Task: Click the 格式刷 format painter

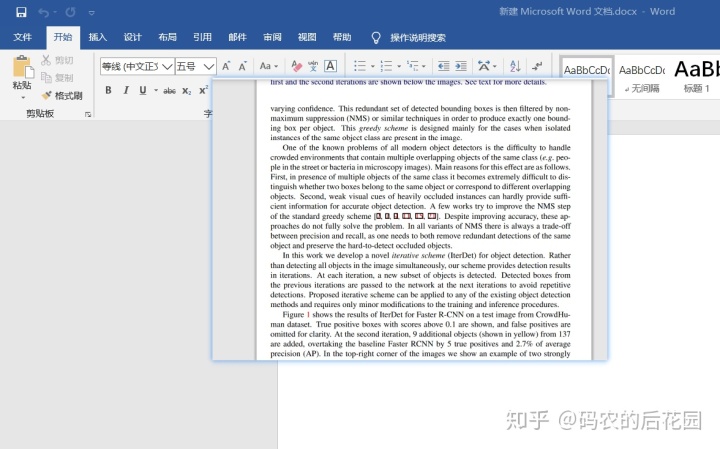Action: pyautogui.click(x=62, y=95)
